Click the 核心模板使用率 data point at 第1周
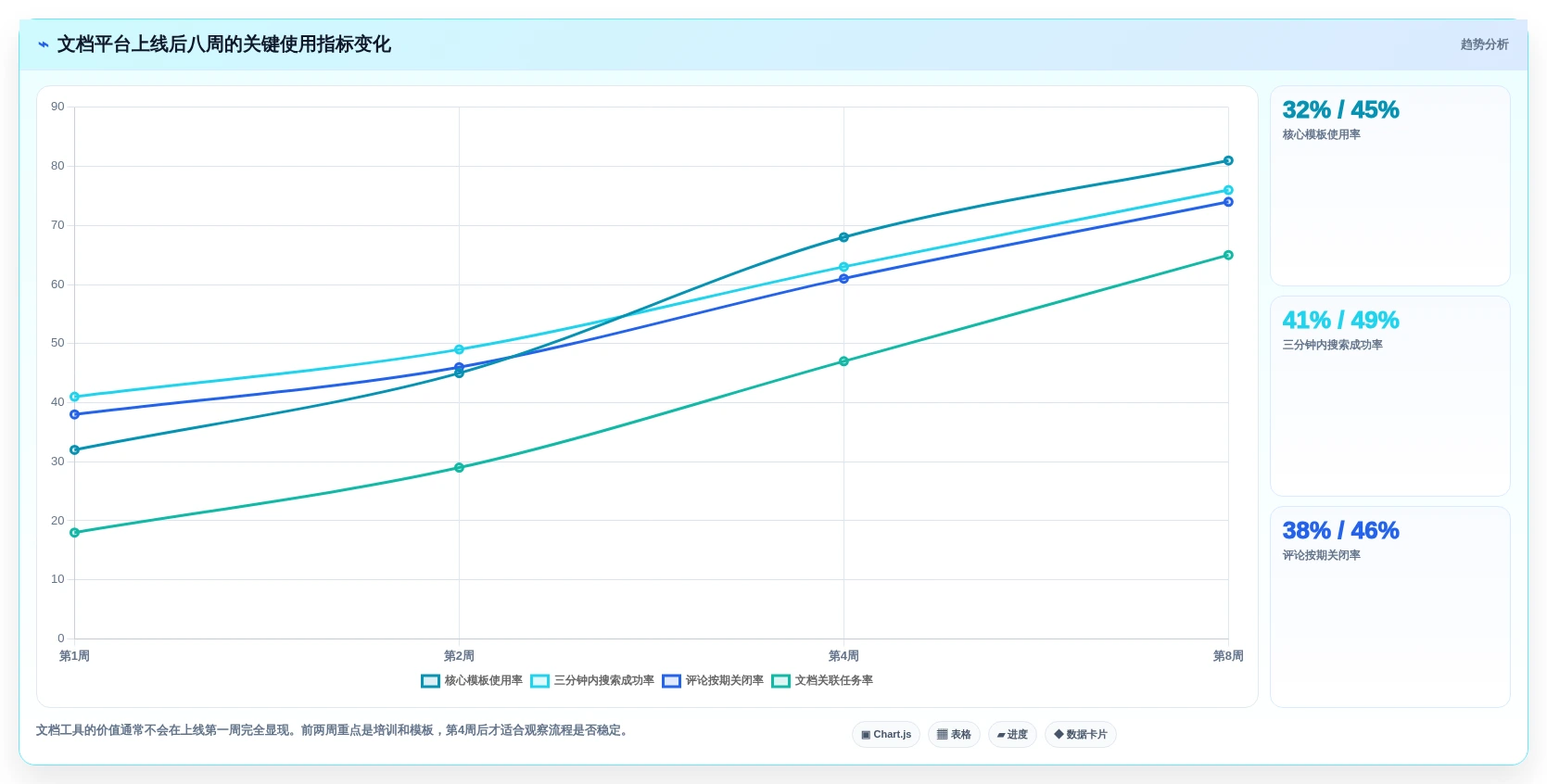 (74, 450)
